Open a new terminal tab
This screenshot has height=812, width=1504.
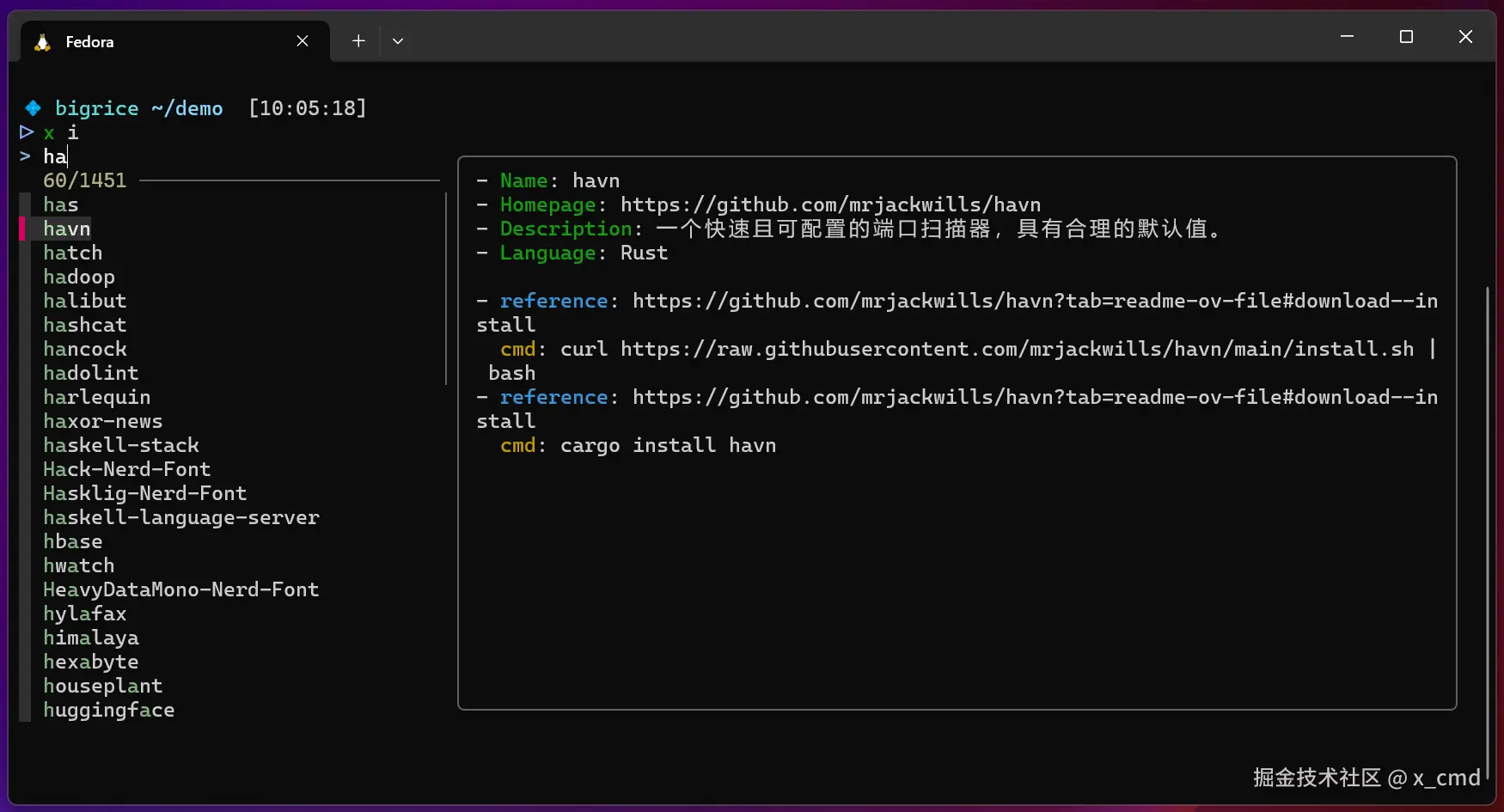[x=358, y=40]
